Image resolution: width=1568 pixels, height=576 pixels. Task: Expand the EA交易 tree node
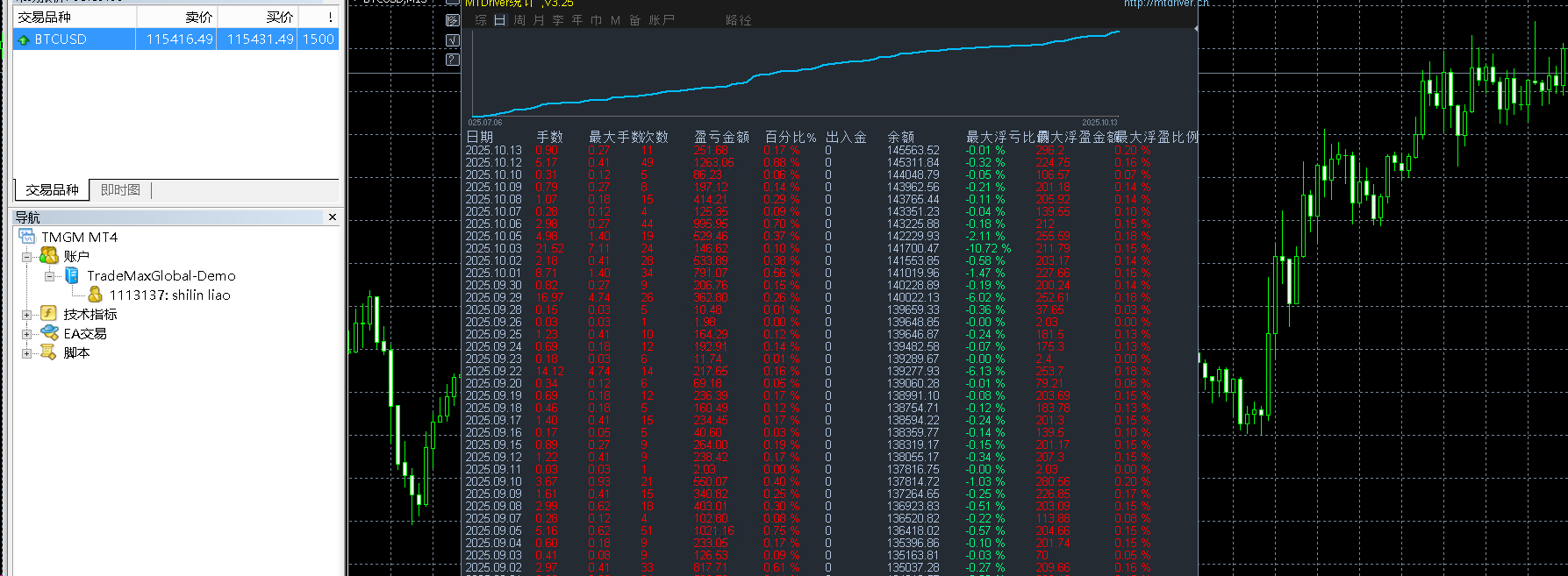[x=26, y=334]
